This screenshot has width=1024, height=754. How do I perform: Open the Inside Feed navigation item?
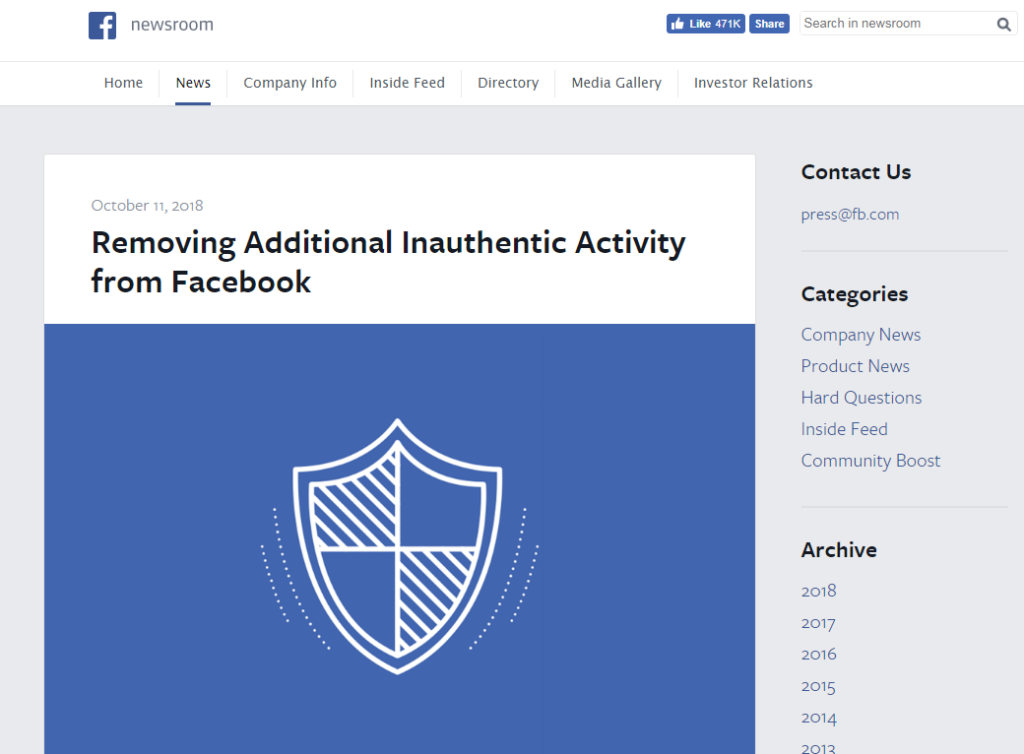click(407, 83)
